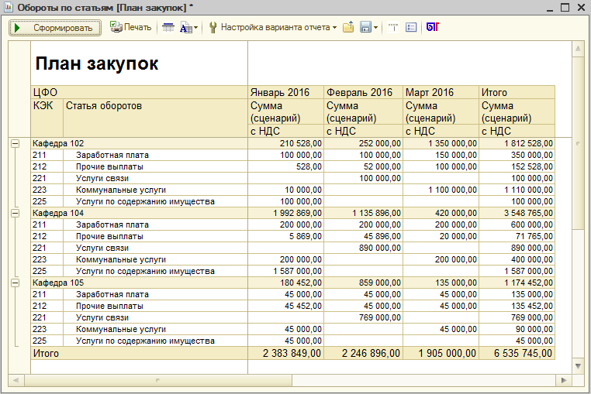Select cell 1 992 869,00 for Кафедра 104
The height and width of the screenshot is (394, 591).
click(286, 213)
